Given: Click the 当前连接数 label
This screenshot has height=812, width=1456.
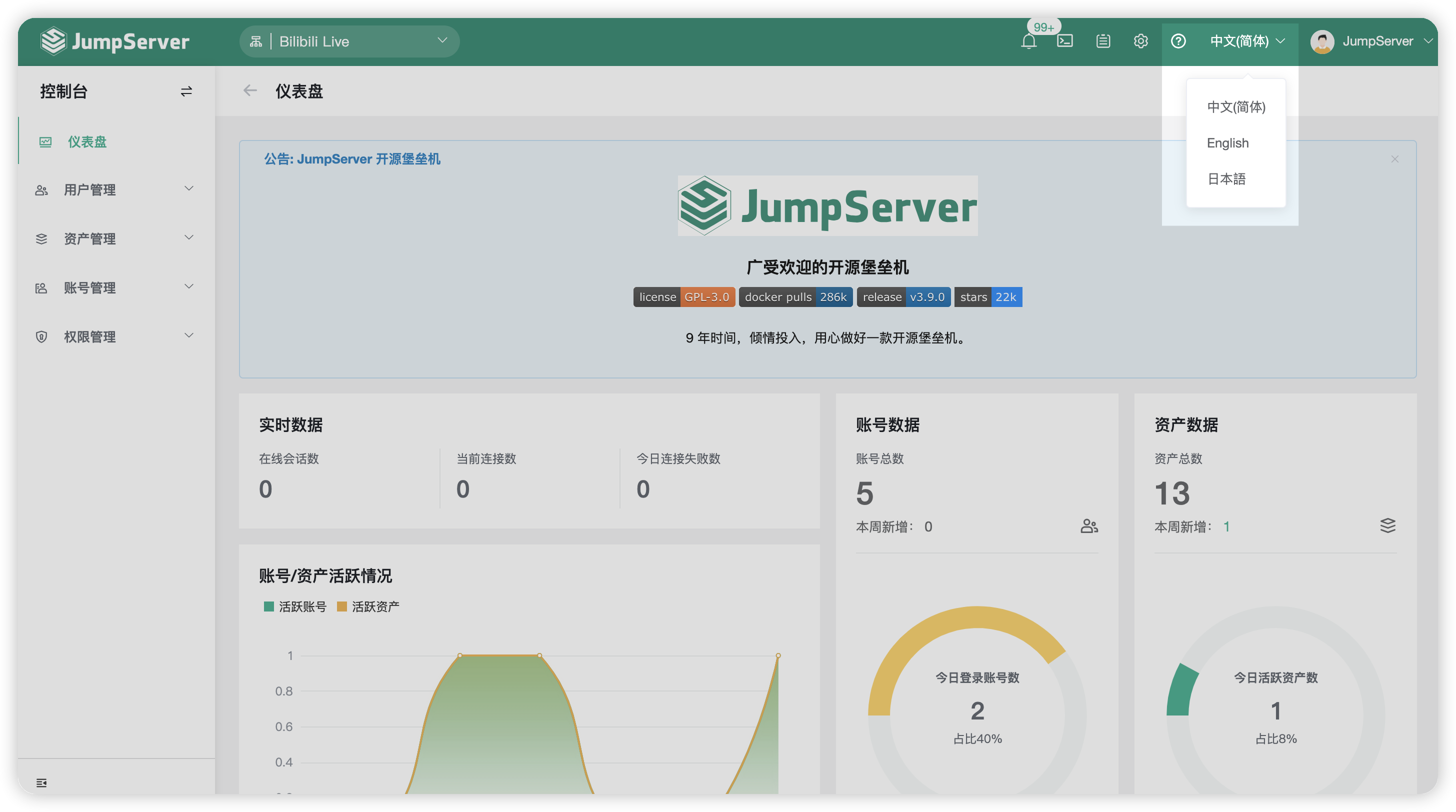Looking at the screenshot, I should click(486, 458).
